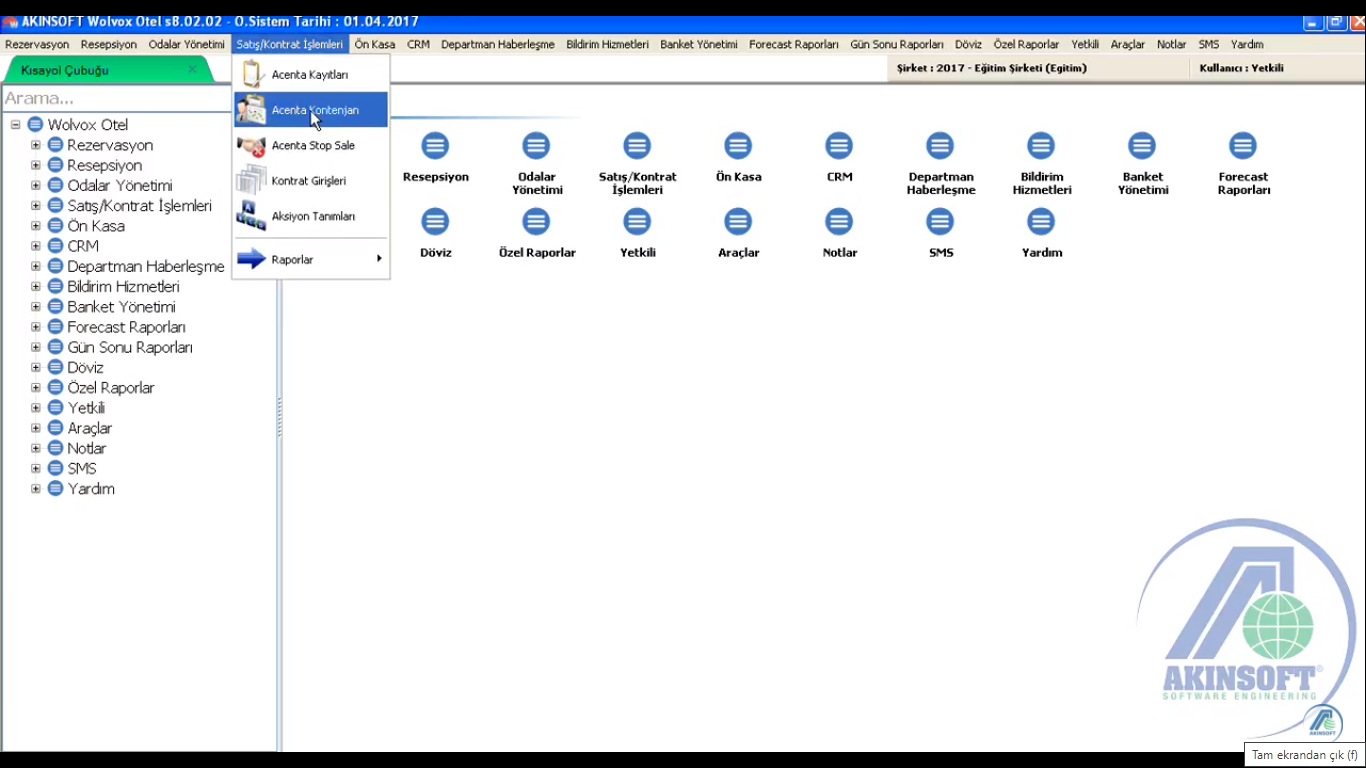This screenshot has width=1366, height=768.
Task: Expand the Satış/Kontrat İşlemleri tree node
Action: coord(36,206)
